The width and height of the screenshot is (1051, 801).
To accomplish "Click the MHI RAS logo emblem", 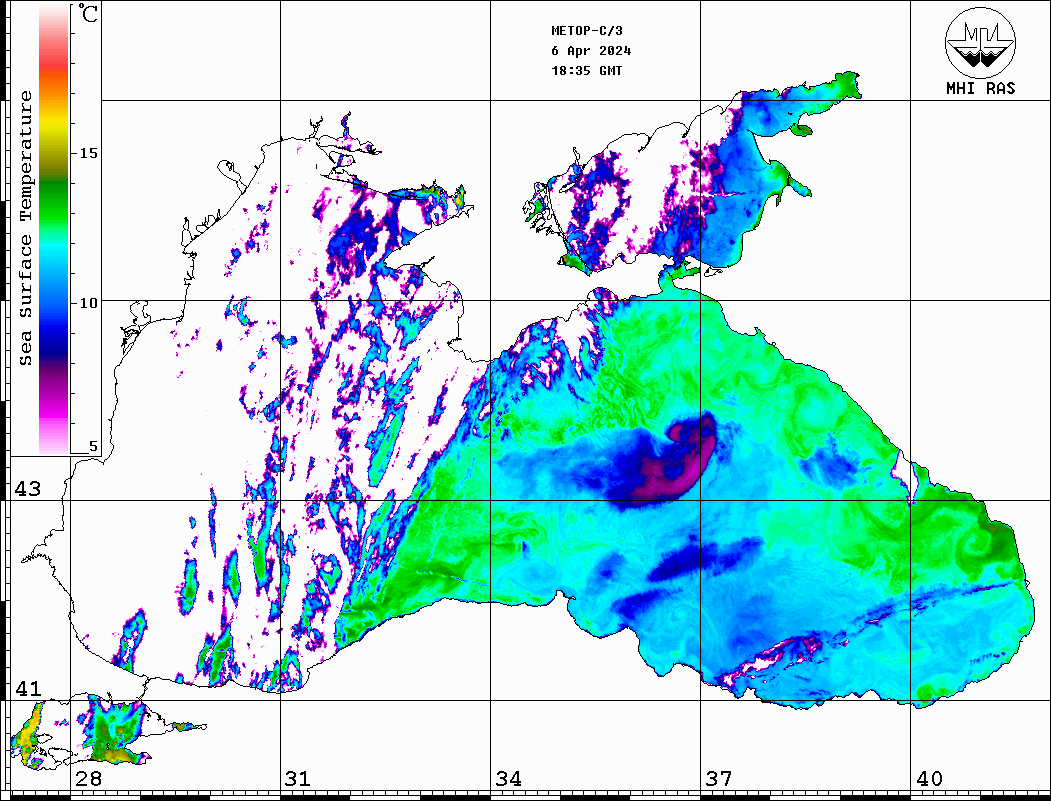I will (x=980, y=42).
